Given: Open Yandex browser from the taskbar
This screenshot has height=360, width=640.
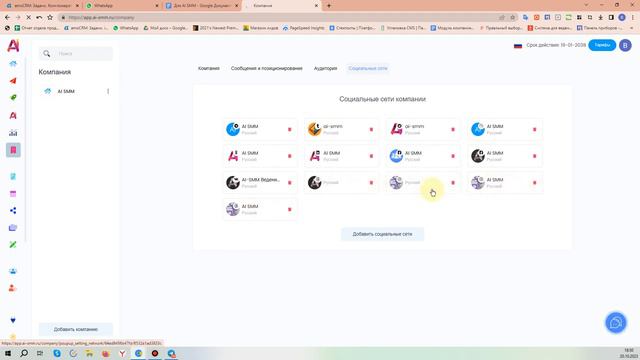Looking at the screenshot, I should (x=122, y=353).
